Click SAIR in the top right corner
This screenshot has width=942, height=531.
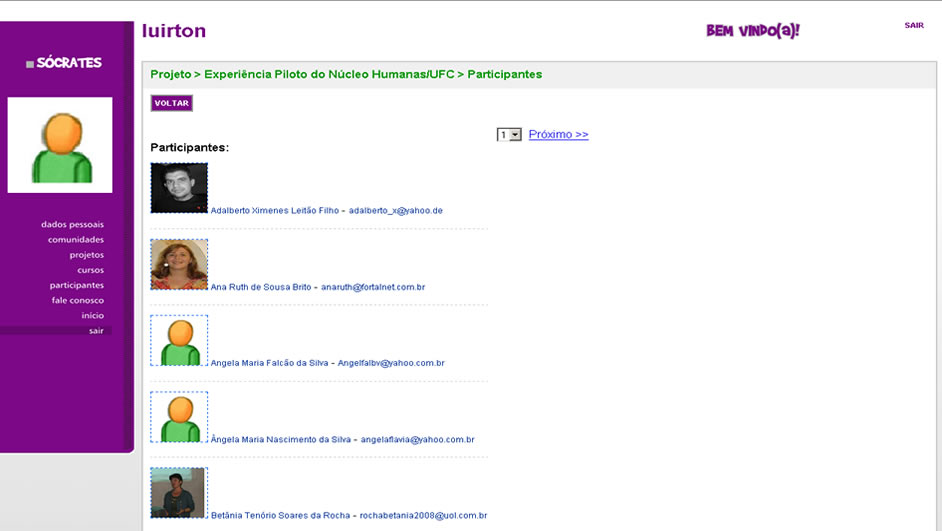tap(913, 25)
